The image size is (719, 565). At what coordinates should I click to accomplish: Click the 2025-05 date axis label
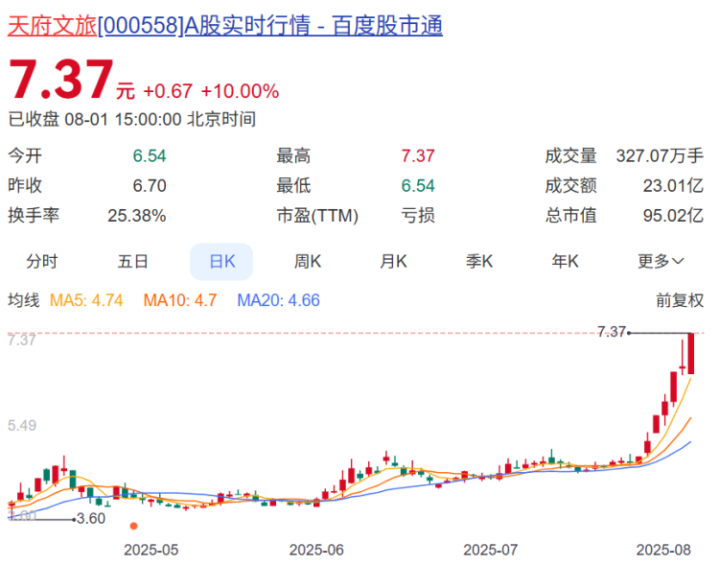tap(151, 550)
